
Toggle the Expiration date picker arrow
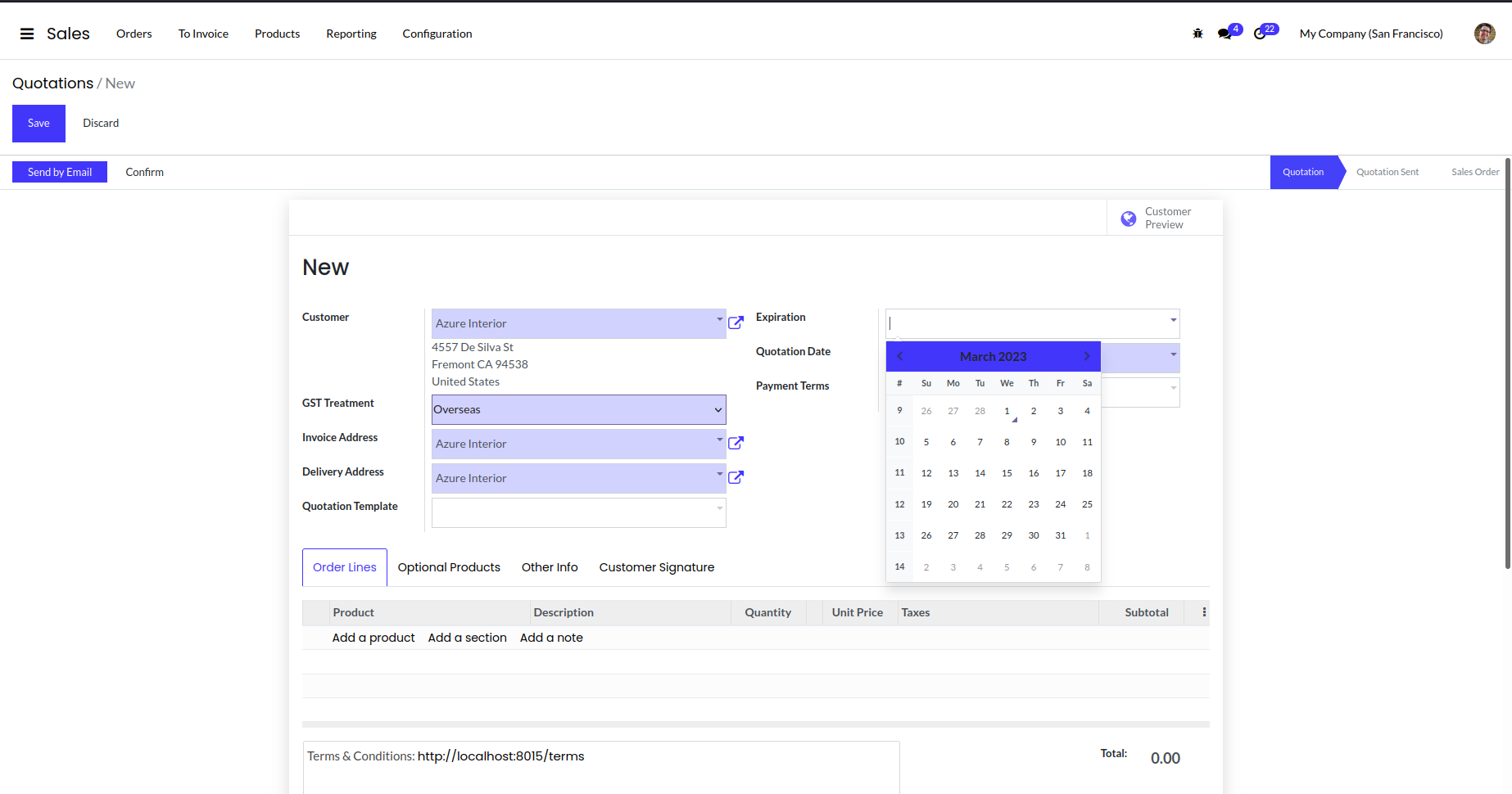[1173, 320]
